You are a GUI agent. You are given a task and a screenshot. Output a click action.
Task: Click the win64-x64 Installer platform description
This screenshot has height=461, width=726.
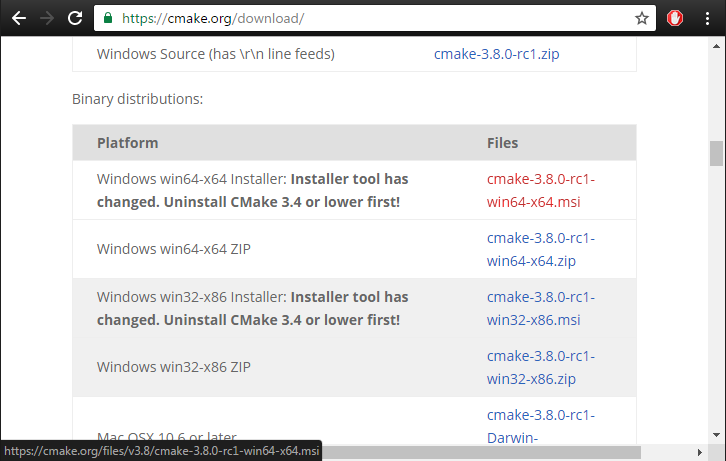[252, 190]
